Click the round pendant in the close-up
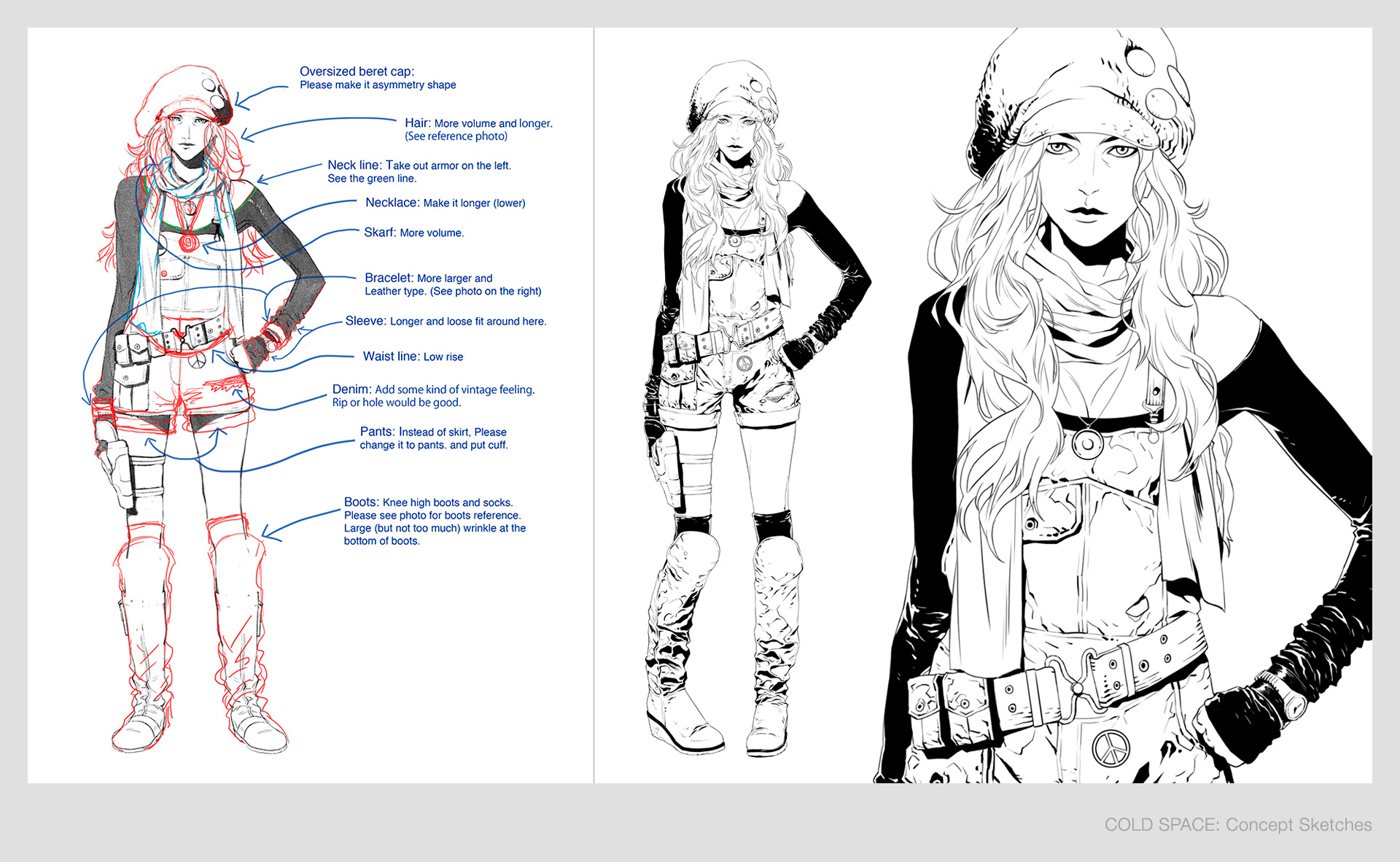1400x862 pixels. 1086,443
